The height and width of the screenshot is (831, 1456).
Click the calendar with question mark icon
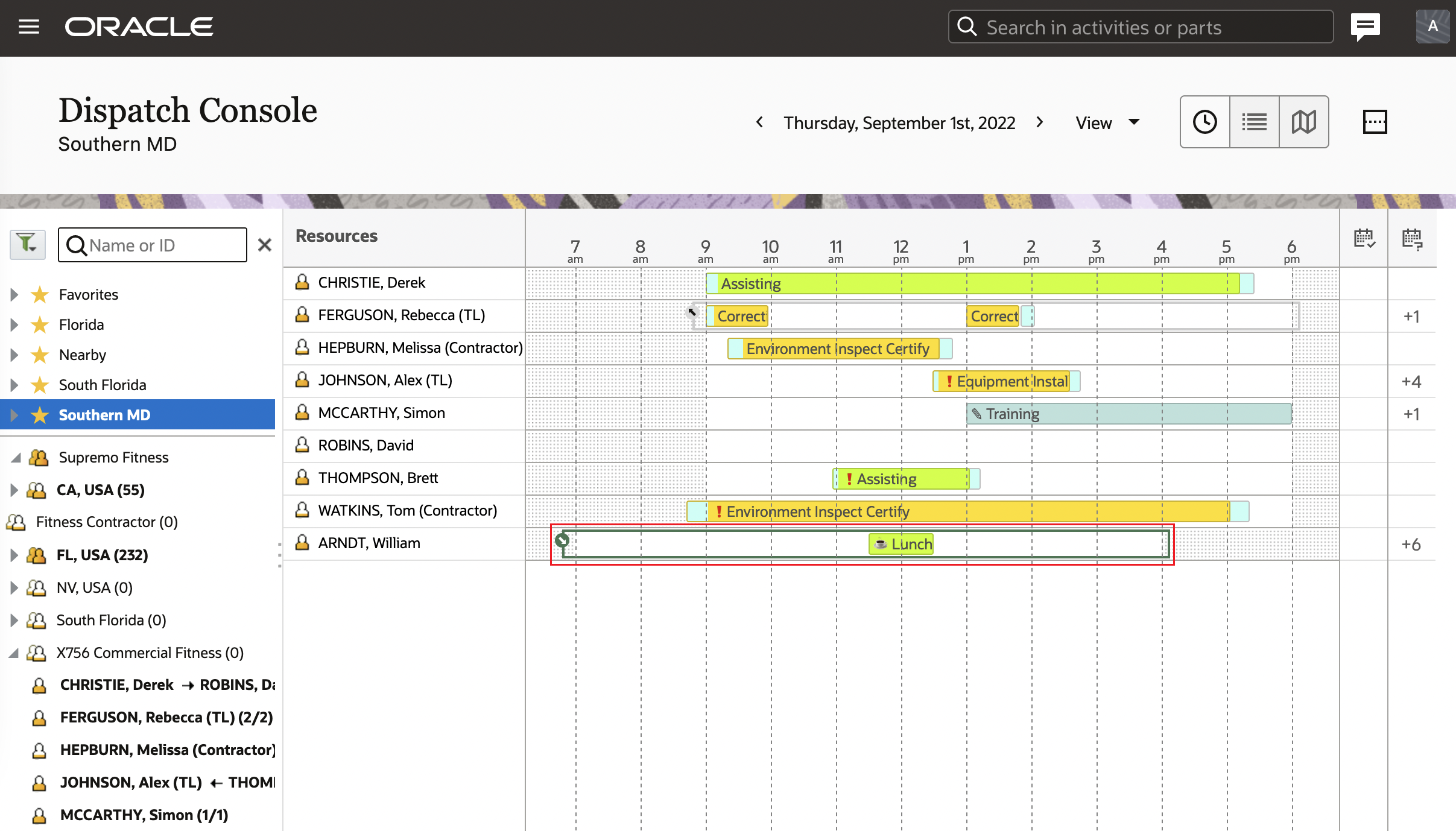click(1412, 239)
